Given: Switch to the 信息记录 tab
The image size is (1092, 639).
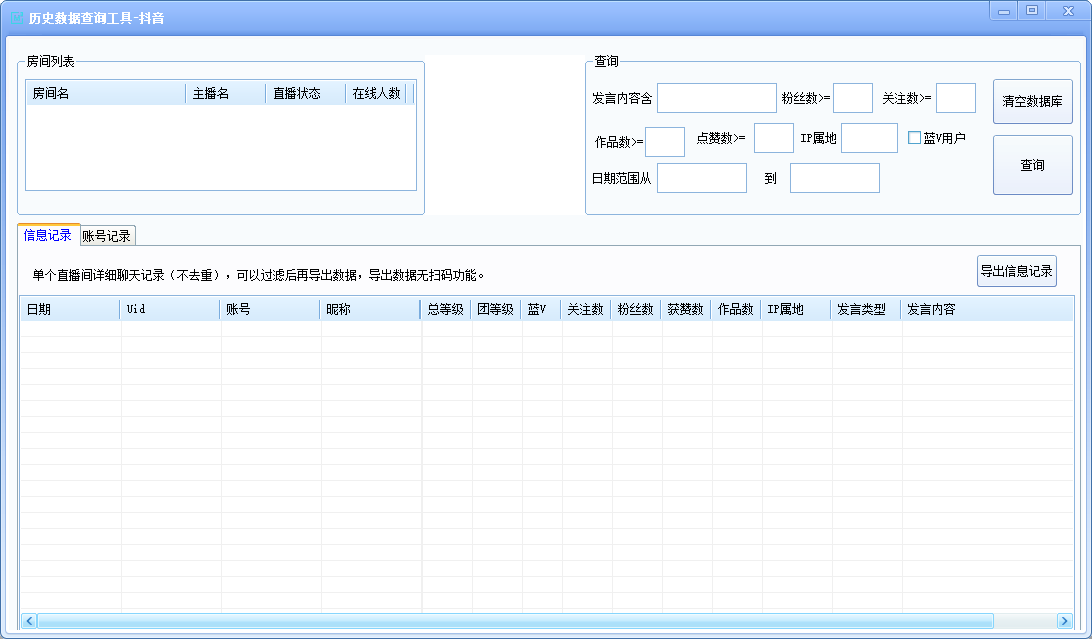Looking at the screenshot, I should [x=48, y=235].
